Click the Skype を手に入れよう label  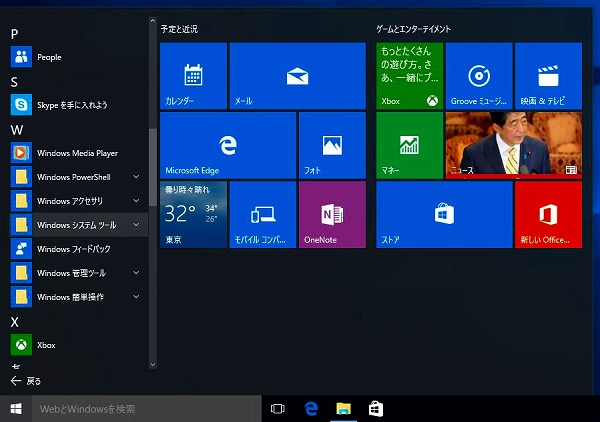click(72, 105)
